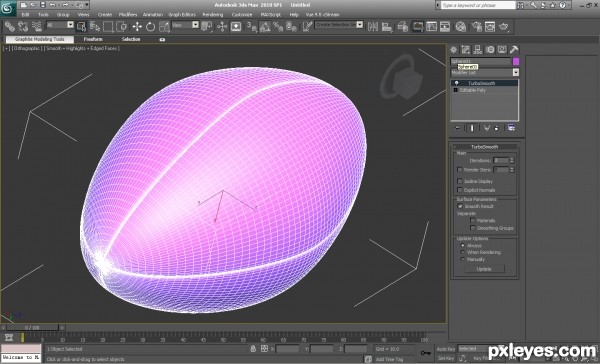Image resolution: width=600 pixels, height=364 pixels.
Task: Click Bind to Space Warp tool
Action: (37, 26)
